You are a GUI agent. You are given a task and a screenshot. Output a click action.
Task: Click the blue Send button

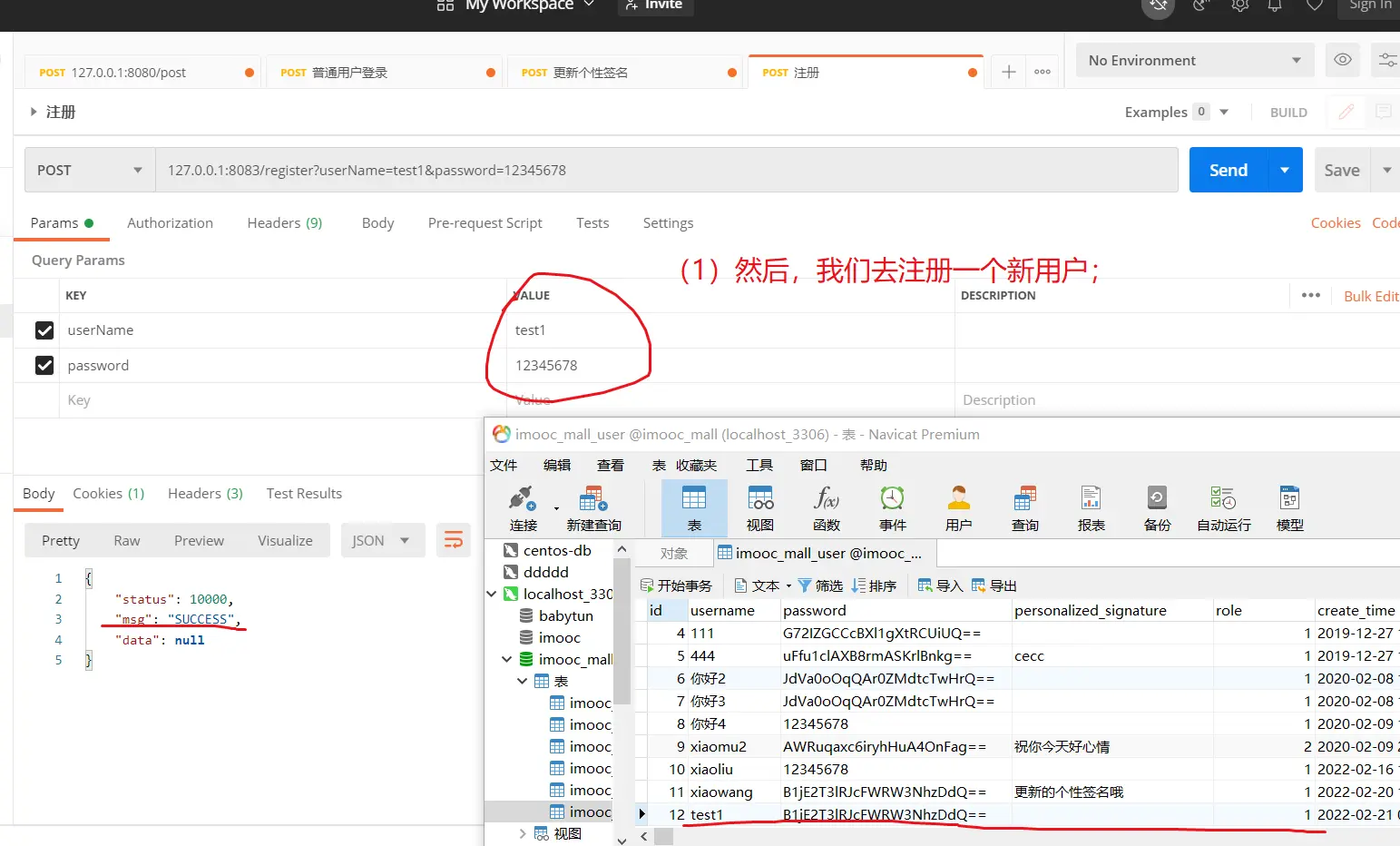pyautogui.click(x=1228, y=170)
